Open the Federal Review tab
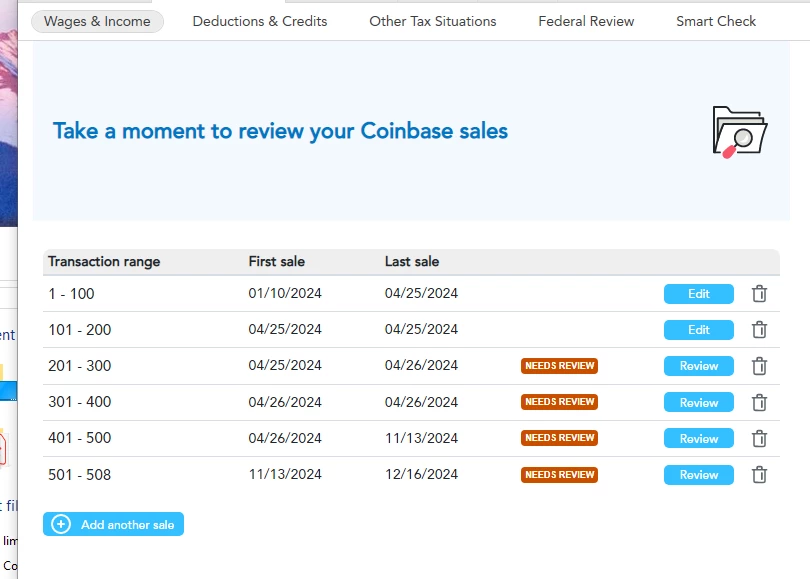The width and height of the screenshot is (810, 579). [x=586, y=21]
